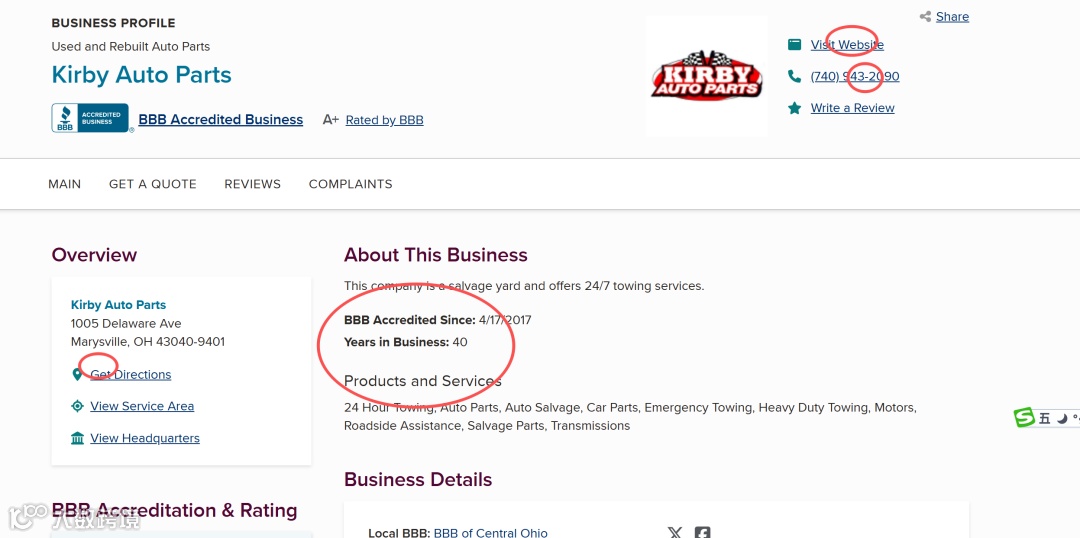Open the Visit Website link
The image size is (1080, 538).
point(847,45)
